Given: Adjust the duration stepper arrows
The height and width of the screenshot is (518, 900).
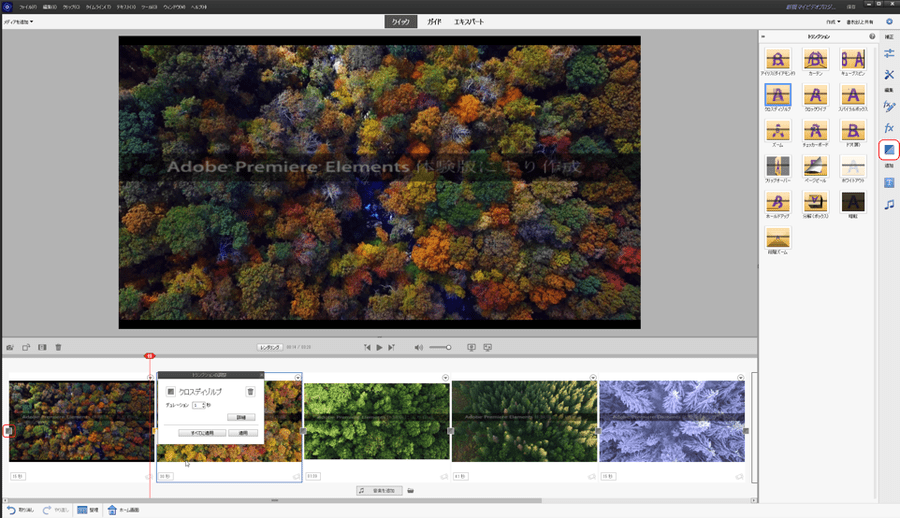Looking at the screenshot, I should coord(204,405).
